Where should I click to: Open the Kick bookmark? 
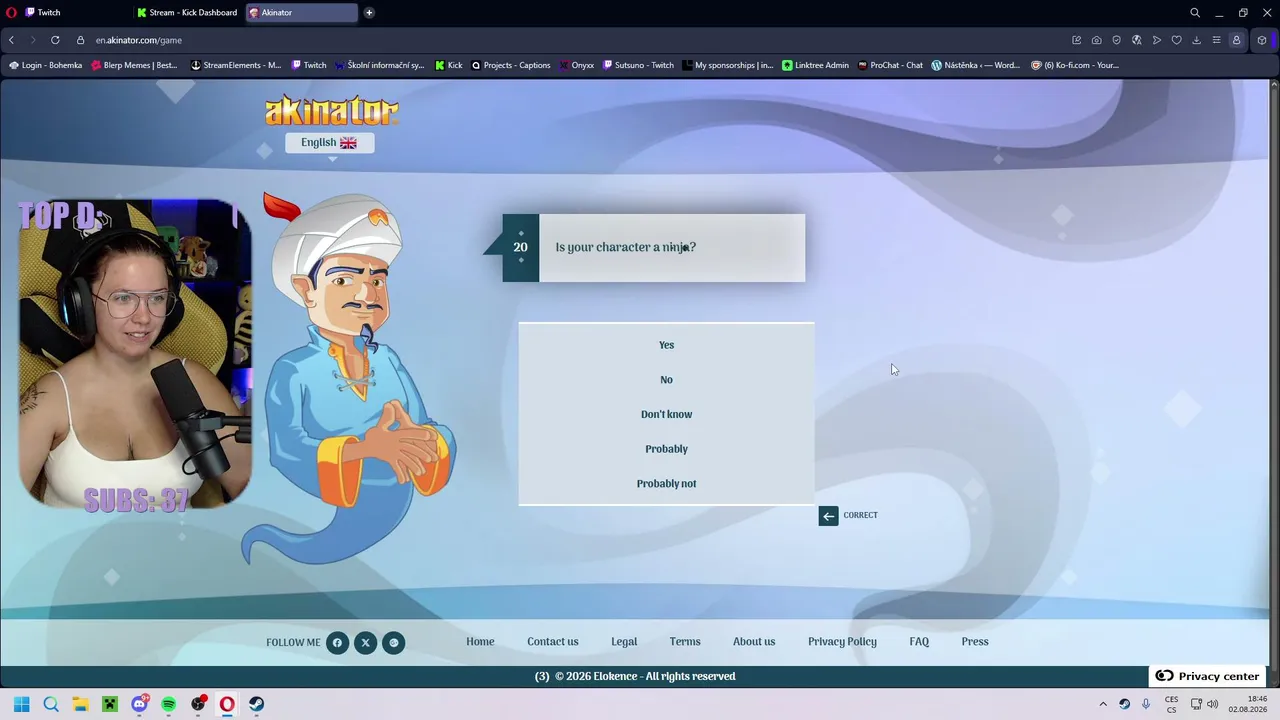coord(449,66)
